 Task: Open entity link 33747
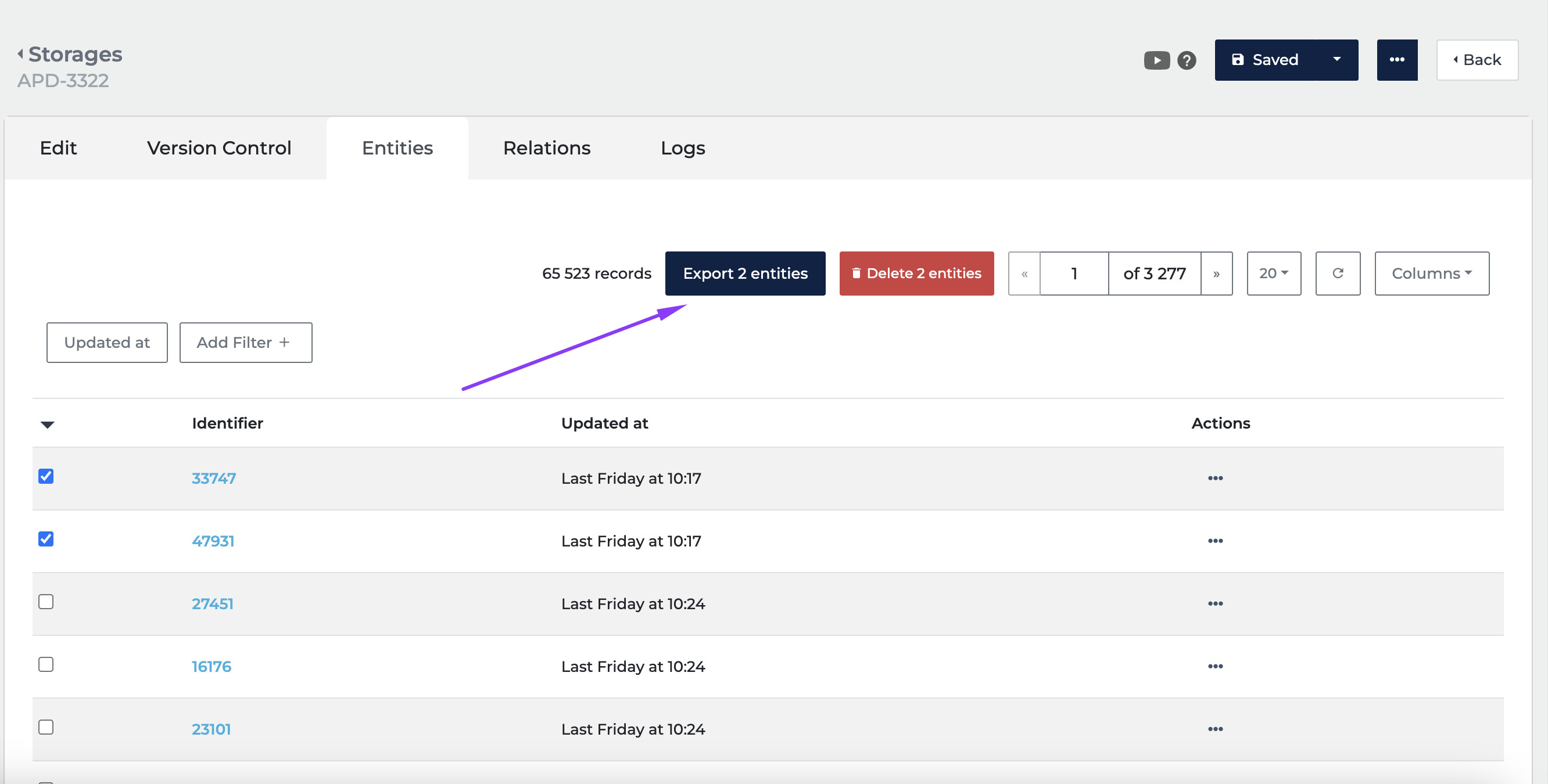pyautogui.click(x=214, y=478)
